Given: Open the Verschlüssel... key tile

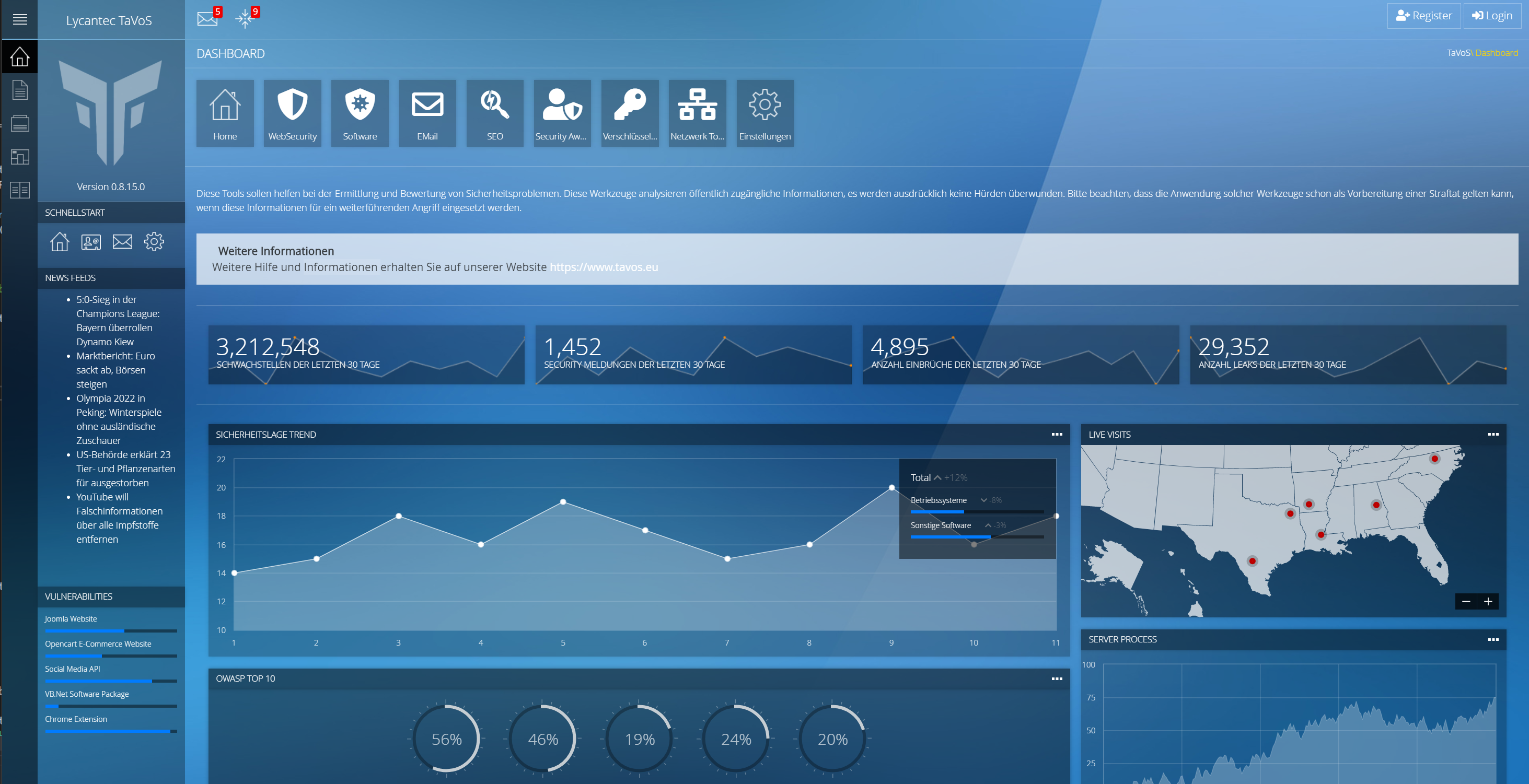Looking at the screenshot, I should [x=629, y=113].
